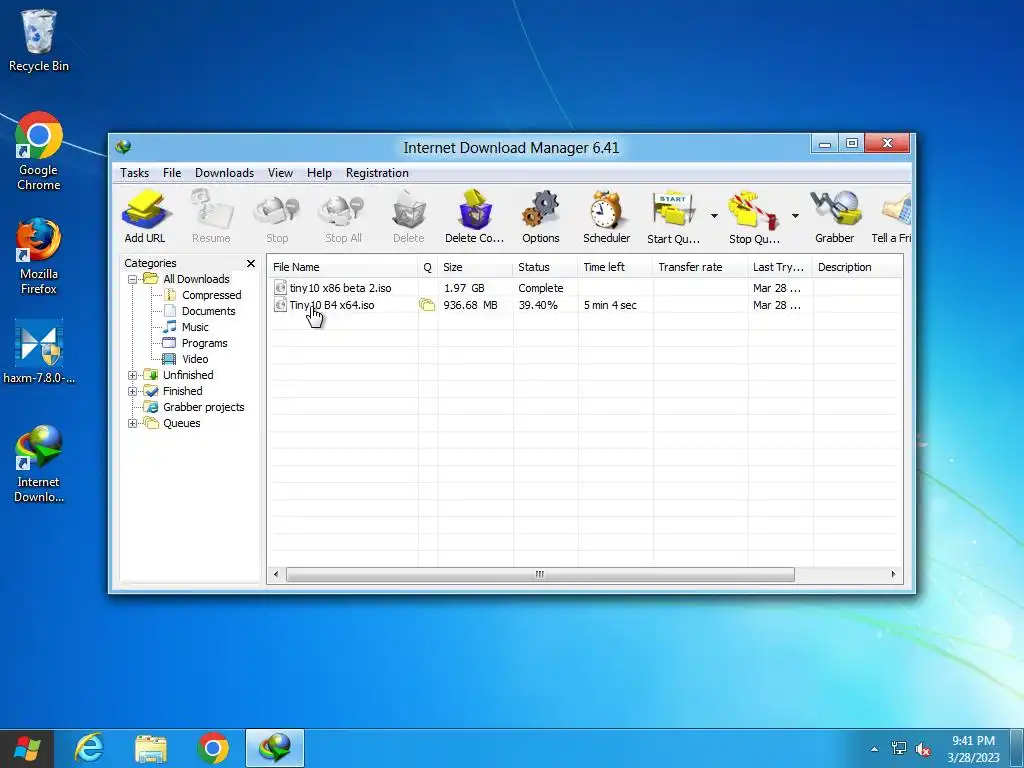Open the Downloads menu
Viewport: 1024px width, 768px height.
pyautogui.click(x=224, y=173)
